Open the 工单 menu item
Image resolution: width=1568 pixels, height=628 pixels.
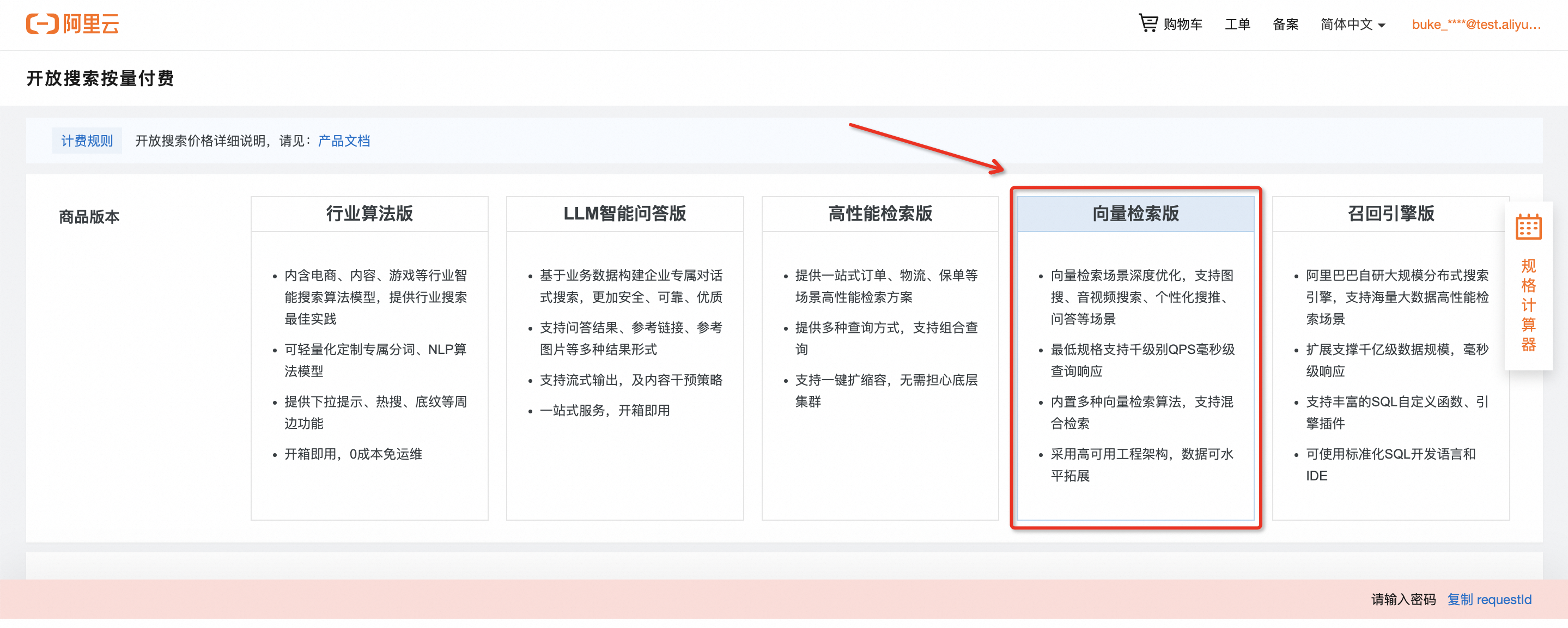point(1237,25)
